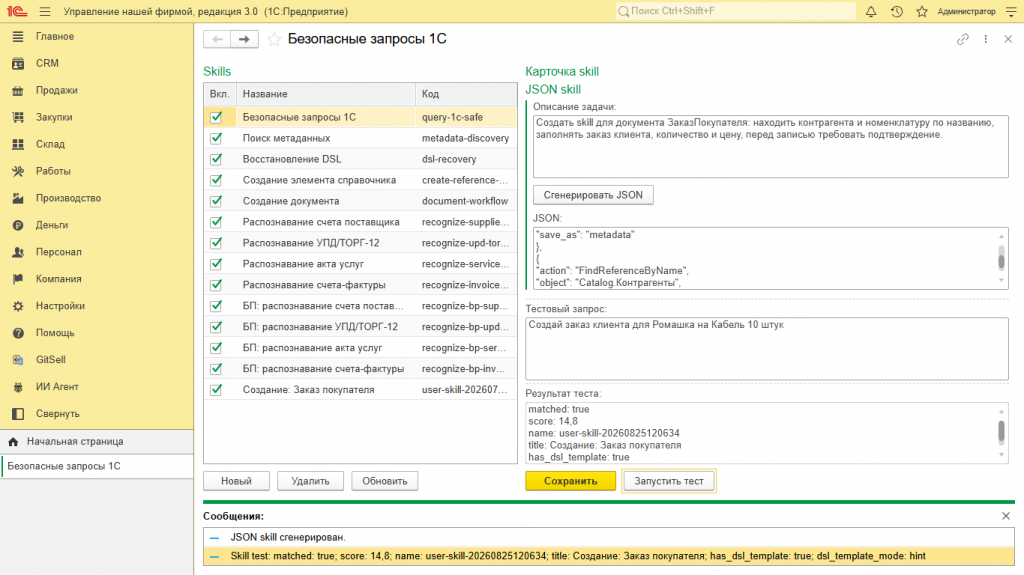Image resolution: width=1024 pixels, height=575 pixels.
Task: Toggle the Создание элемента справочника checkbox
Action: 216,180
